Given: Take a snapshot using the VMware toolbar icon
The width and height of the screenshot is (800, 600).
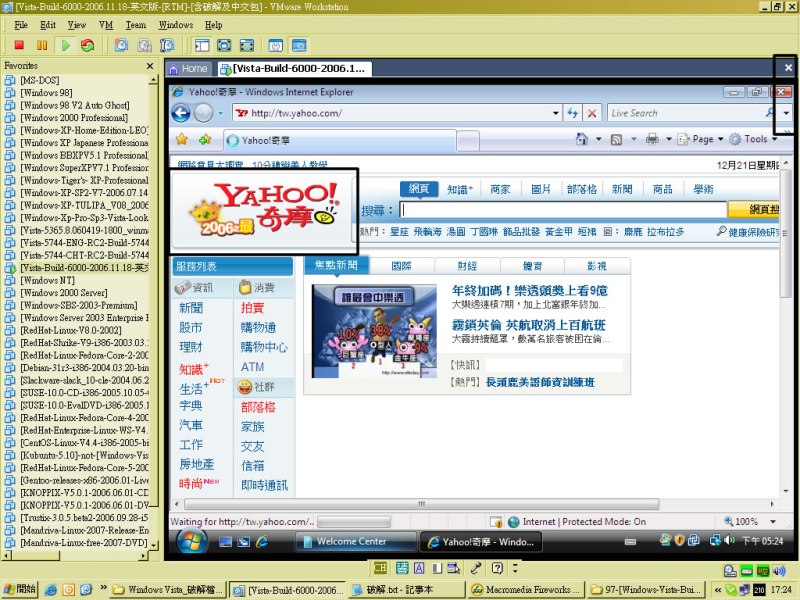Looking at the screenshot, I should coord(121,45).
